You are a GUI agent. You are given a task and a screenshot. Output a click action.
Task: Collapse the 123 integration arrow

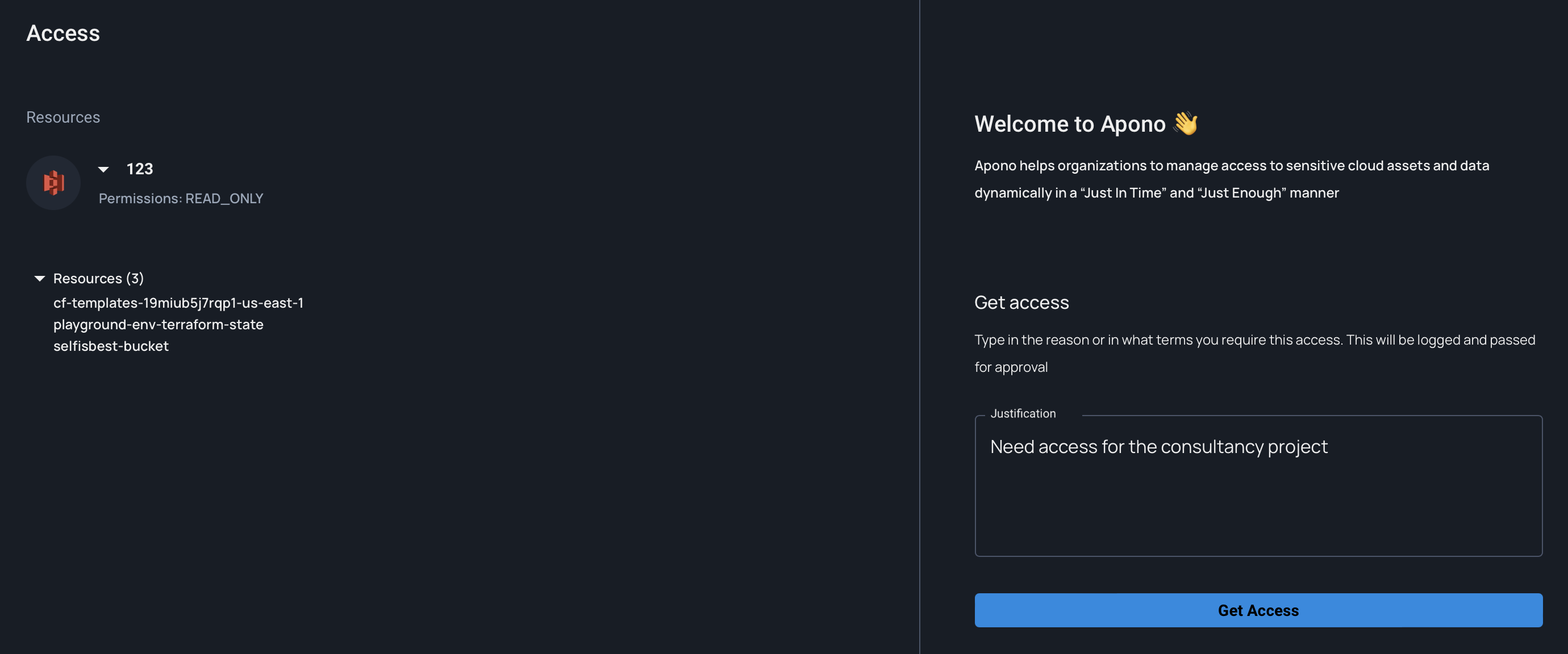pos(103,170)
